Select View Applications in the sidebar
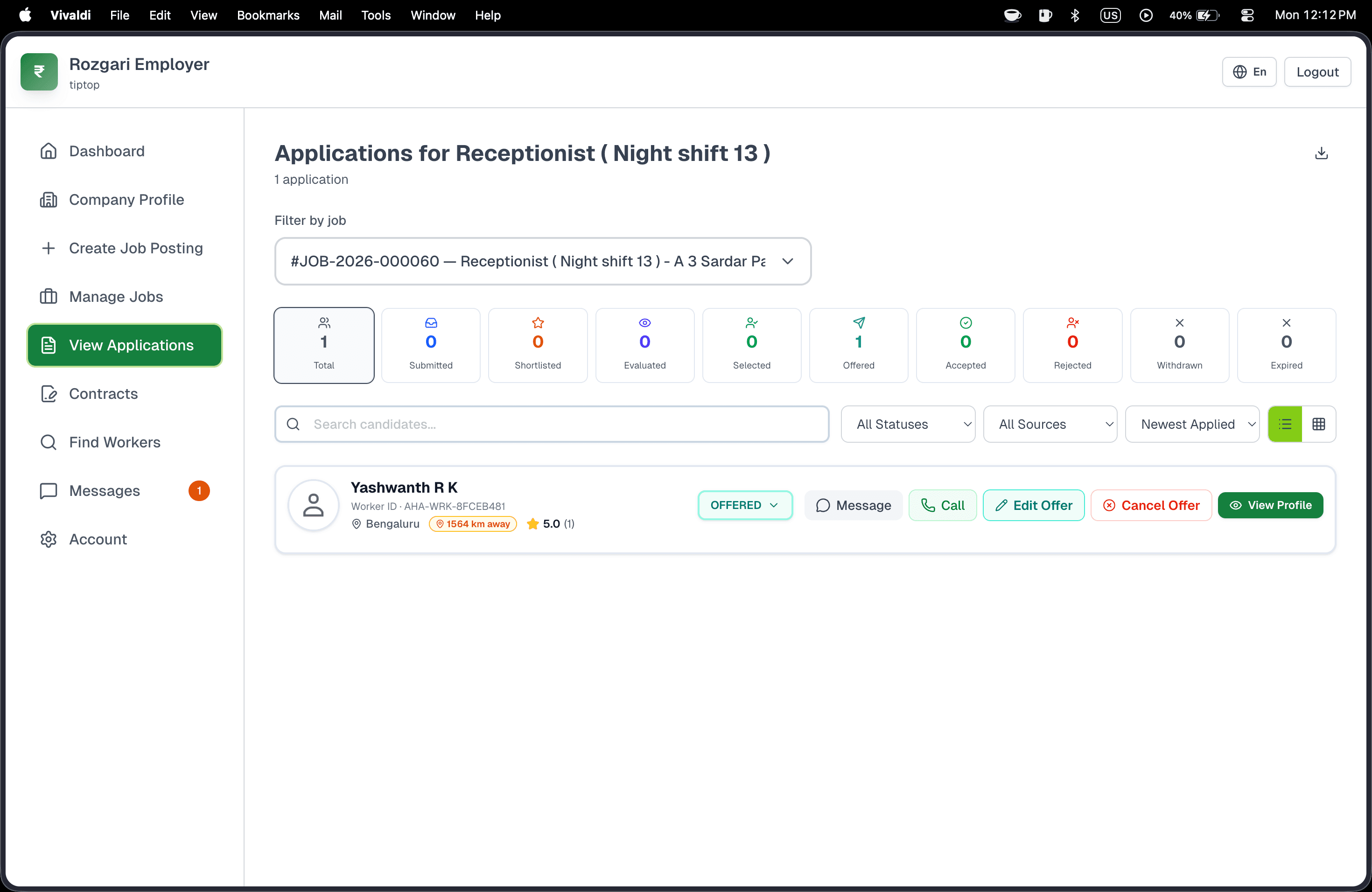 [125, 345]
